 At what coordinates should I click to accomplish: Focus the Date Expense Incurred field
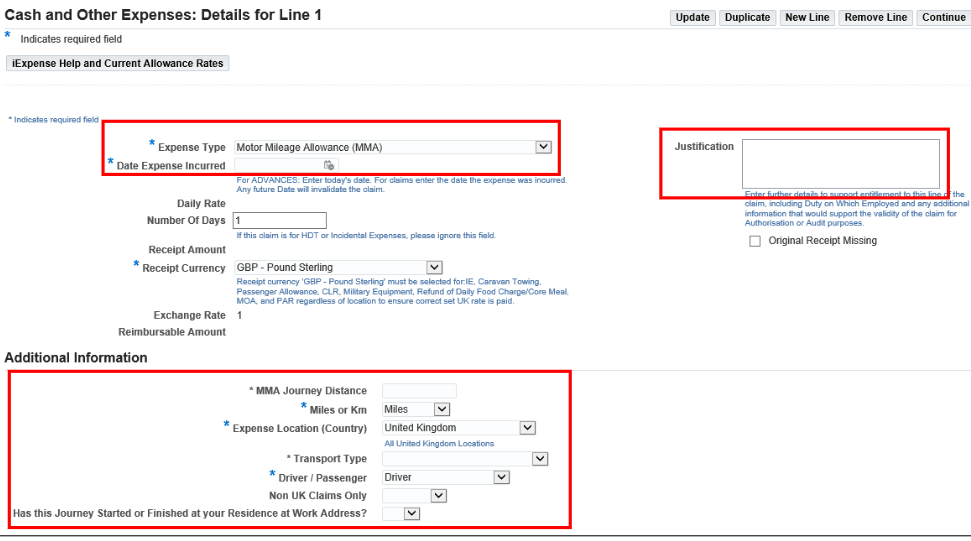tap(277, 165)
